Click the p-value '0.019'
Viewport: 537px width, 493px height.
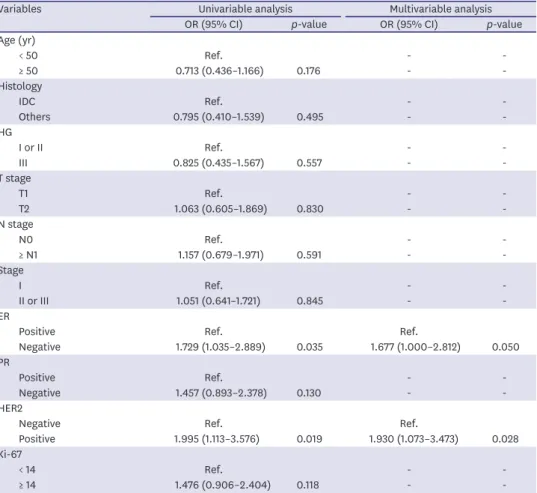[310, 439]
